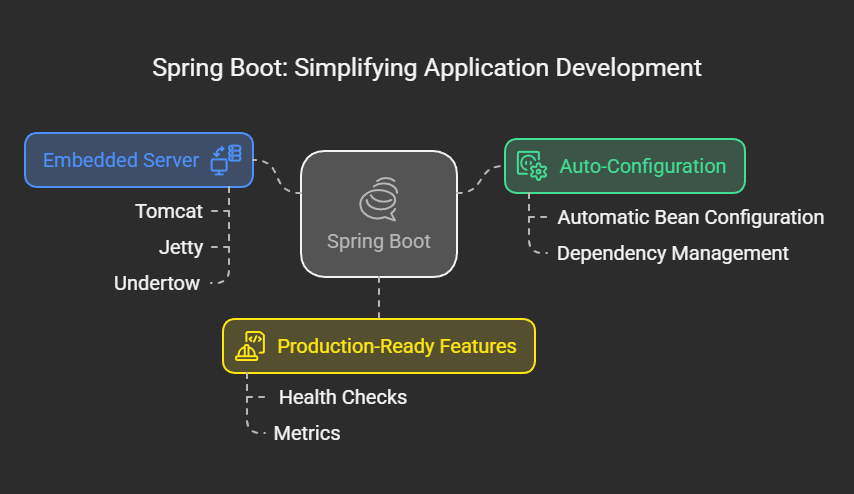Click the Jetty item

pos(181,247)
